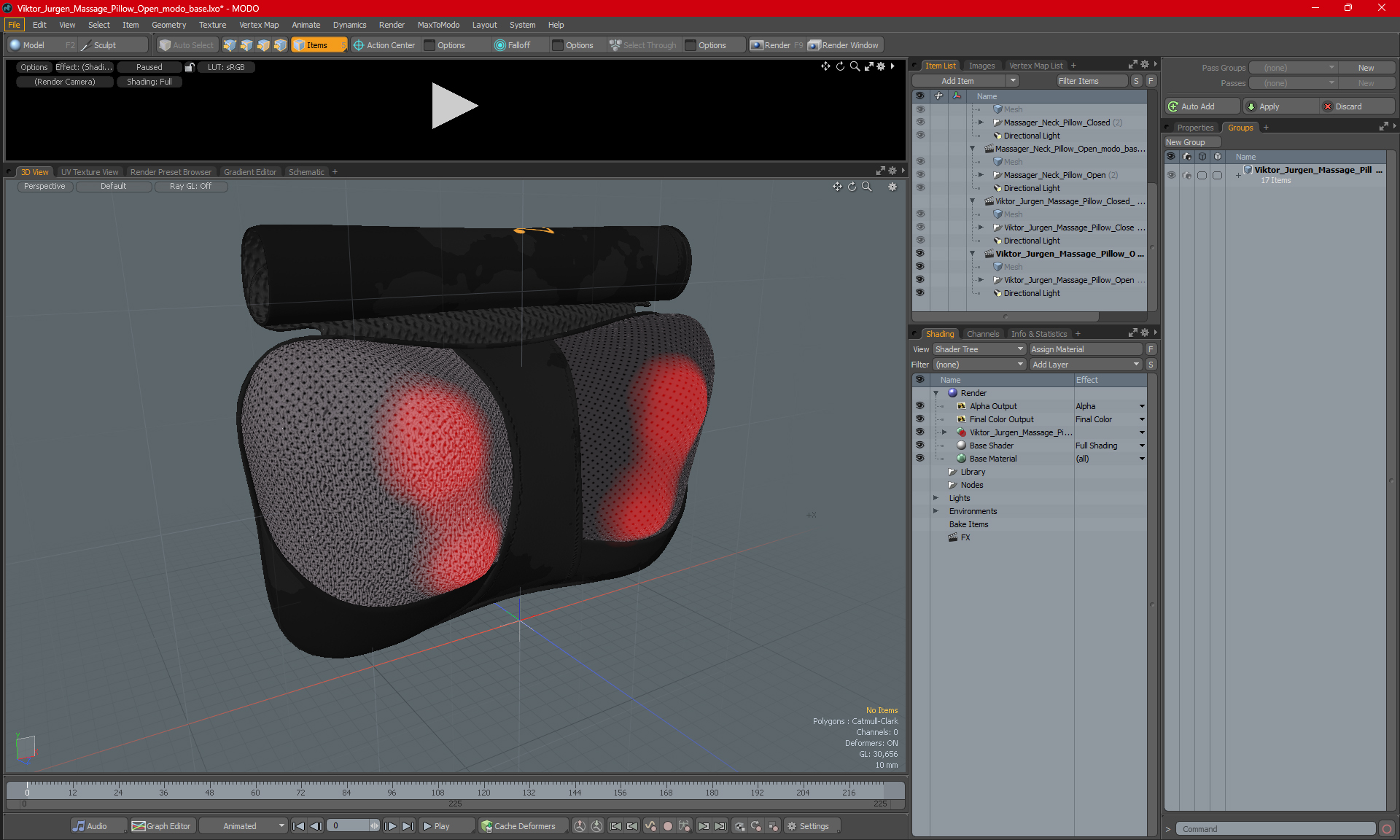Image resolution: width=1400 pixels, height=840 pixels.
Task: Click the New Group button
Action: coord(1191,142)
